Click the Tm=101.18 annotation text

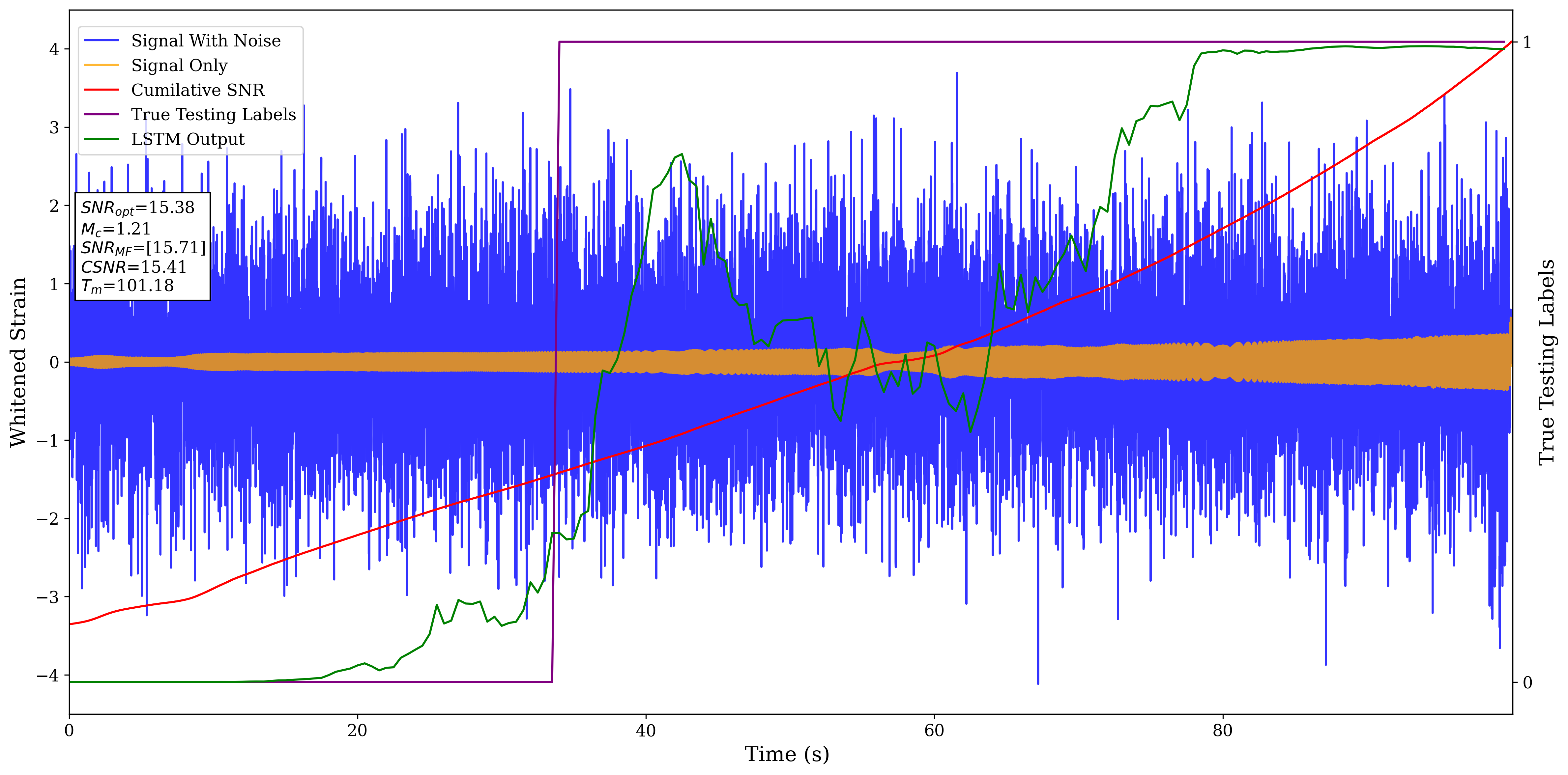(127, 286)
